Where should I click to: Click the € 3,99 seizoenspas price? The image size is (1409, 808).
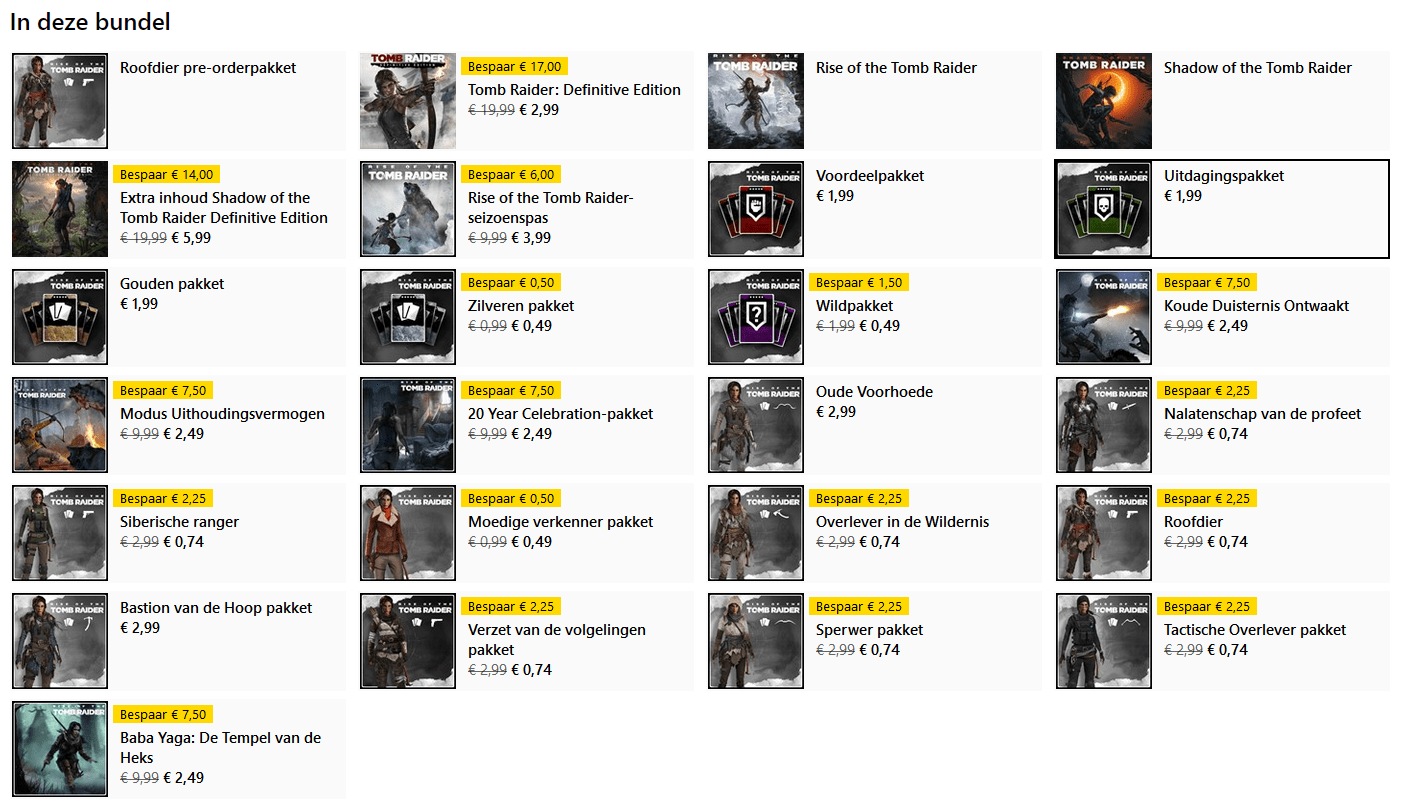pos(531,238)
